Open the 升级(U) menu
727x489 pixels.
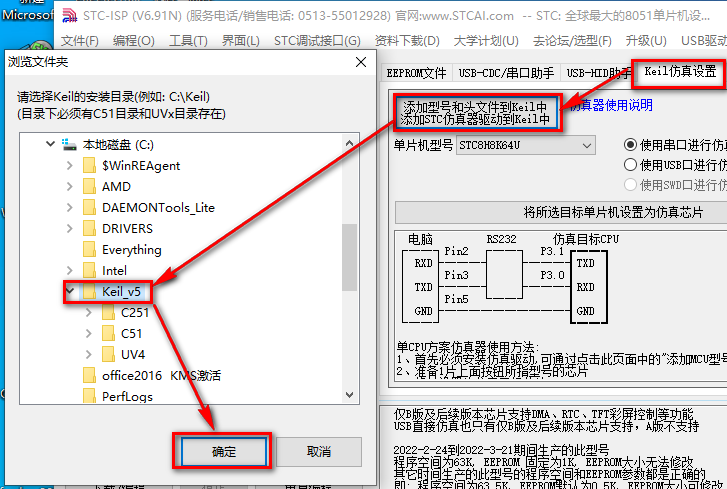click(646, 41)
